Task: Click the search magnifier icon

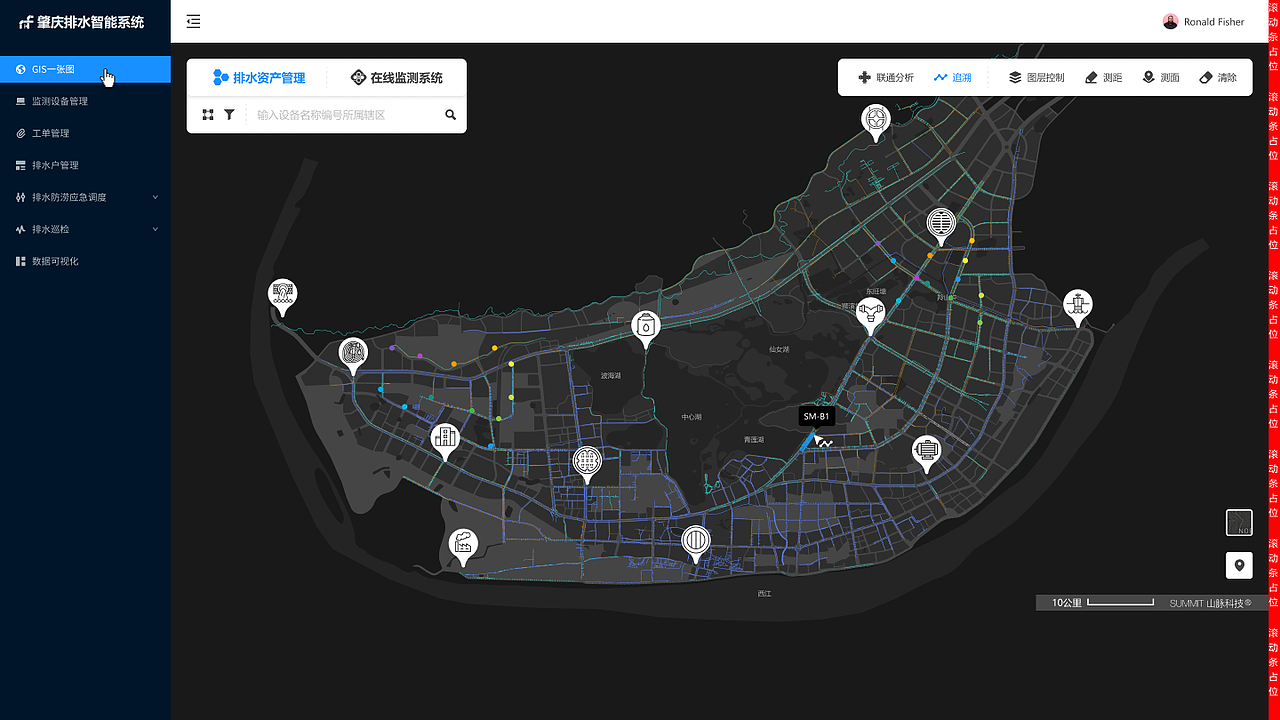Action: pos(451,115)
